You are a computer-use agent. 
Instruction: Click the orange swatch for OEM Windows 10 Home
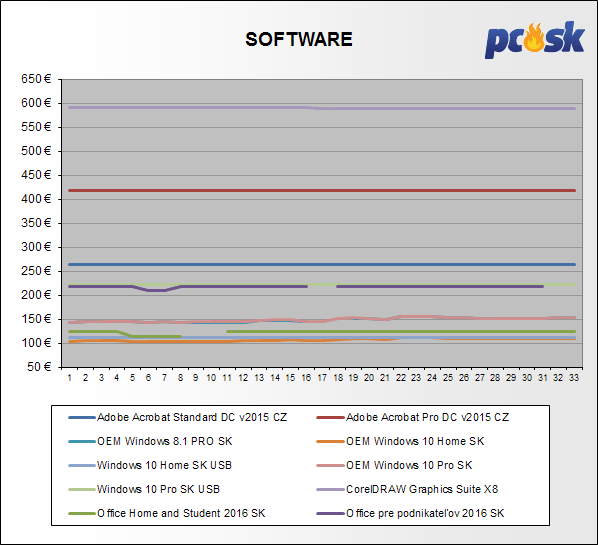click(x=330, y=442)
